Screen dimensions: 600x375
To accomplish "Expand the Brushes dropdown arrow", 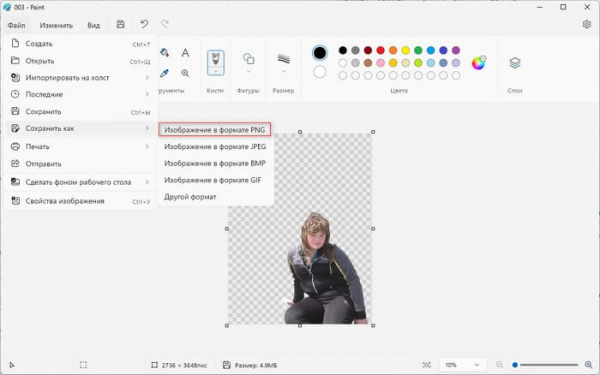I will (x=215, y=71).
